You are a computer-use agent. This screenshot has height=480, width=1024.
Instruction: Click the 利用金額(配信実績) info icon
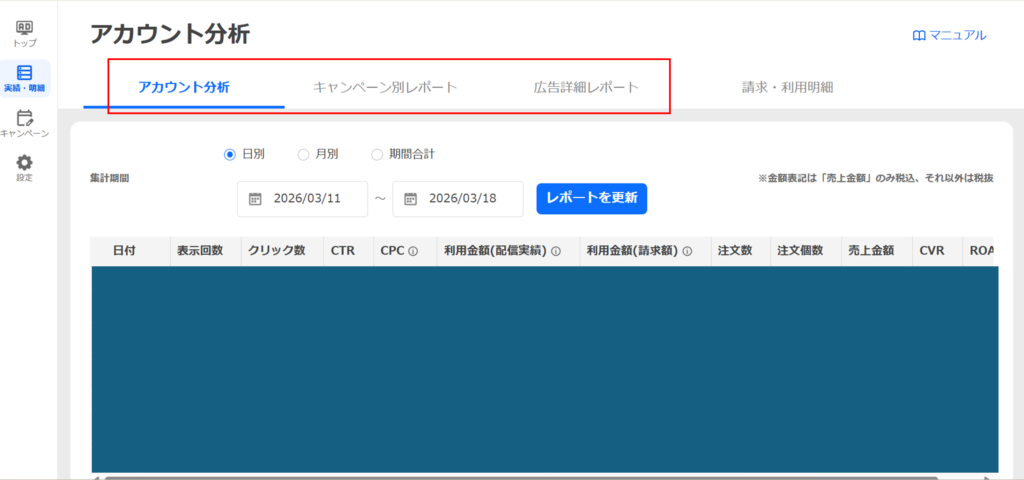556,251
